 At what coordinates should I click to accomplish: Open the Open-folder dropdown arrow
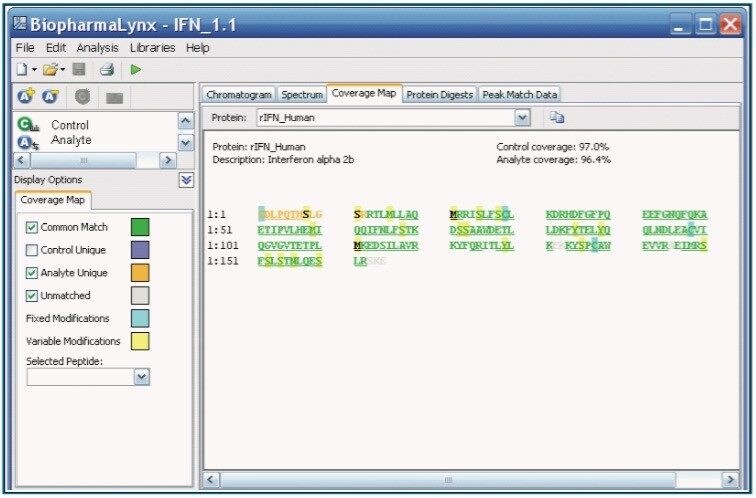coord(63,70)
